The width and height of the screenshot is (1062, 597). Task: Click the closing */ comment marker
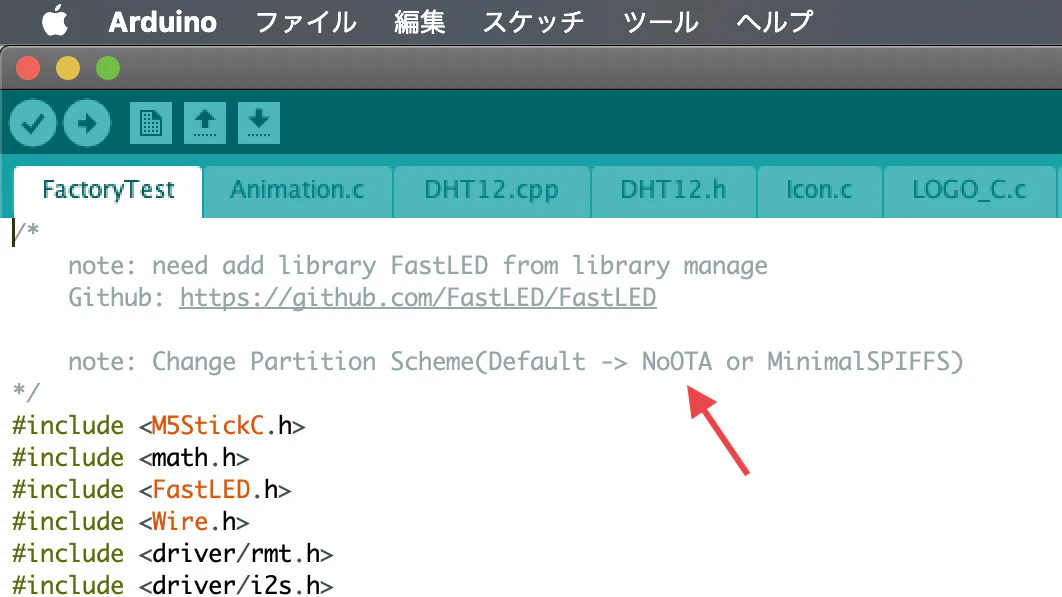point(26,392)
